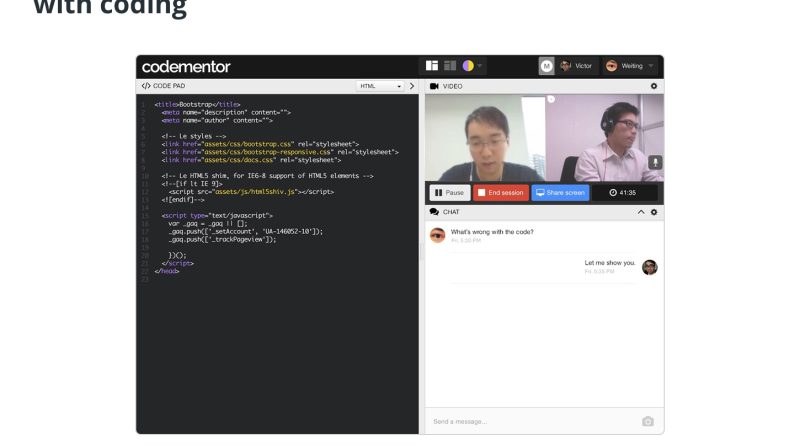Click the CHAT speech bubbles icon
800x445 pixels.
(x=434, y=212)
